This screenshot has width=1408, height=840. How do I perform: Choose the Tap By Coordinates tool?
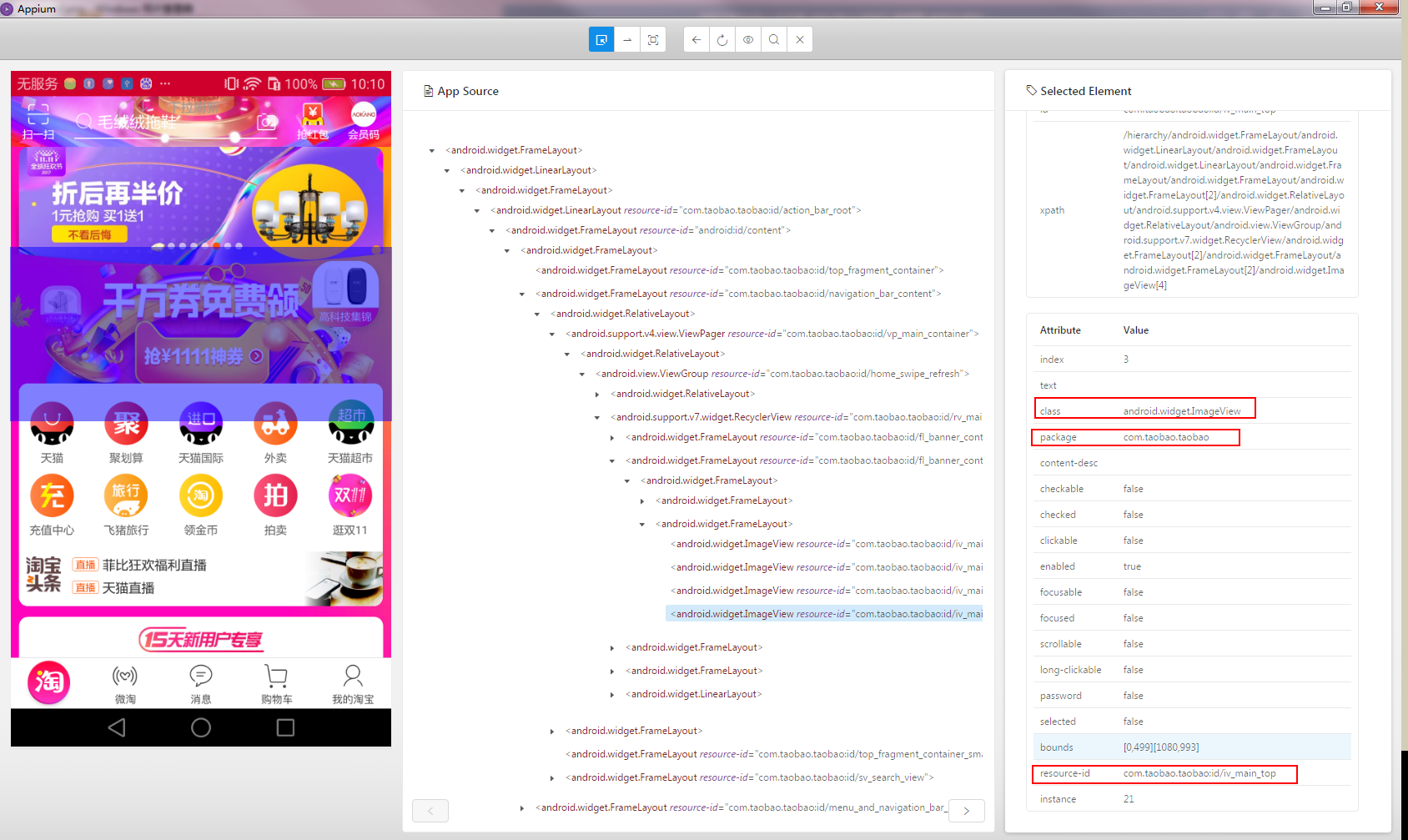click(x=653, y=39)
